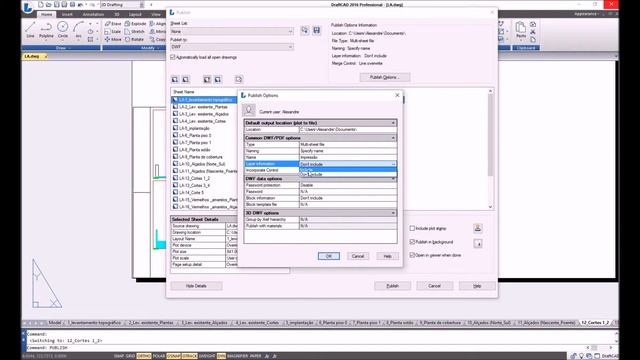Click the Publish button

[x=393, y=286]
